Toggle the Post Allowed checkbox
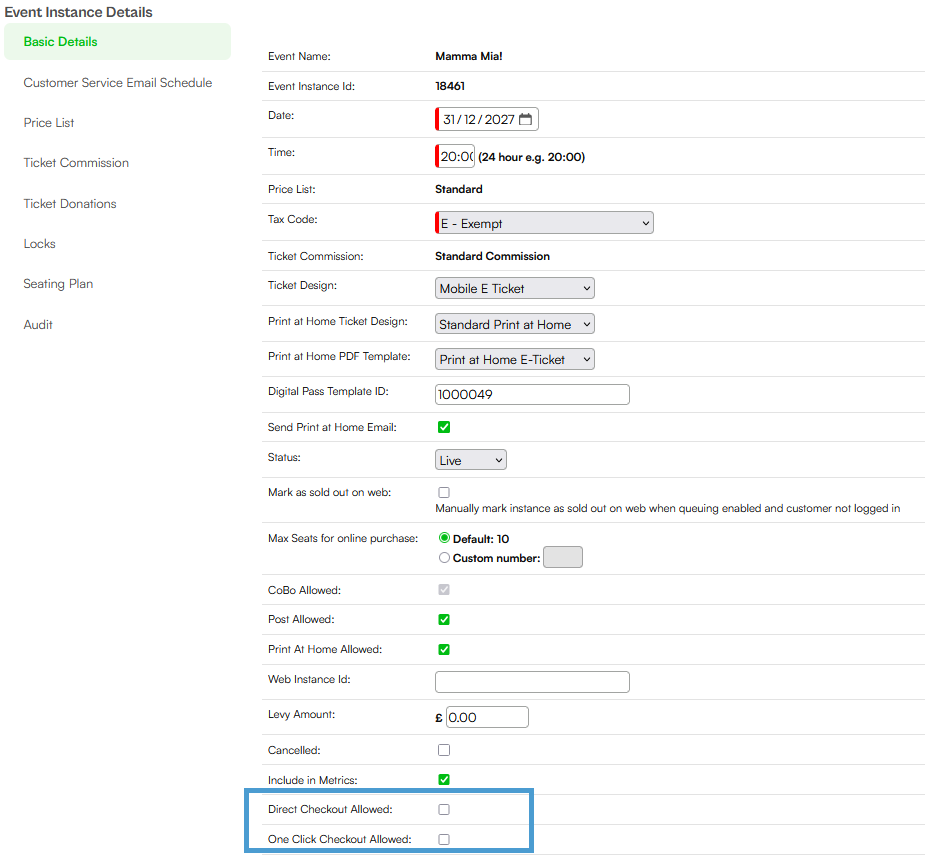Viewport: 925px width, 855px height. [x=444, y=620]
